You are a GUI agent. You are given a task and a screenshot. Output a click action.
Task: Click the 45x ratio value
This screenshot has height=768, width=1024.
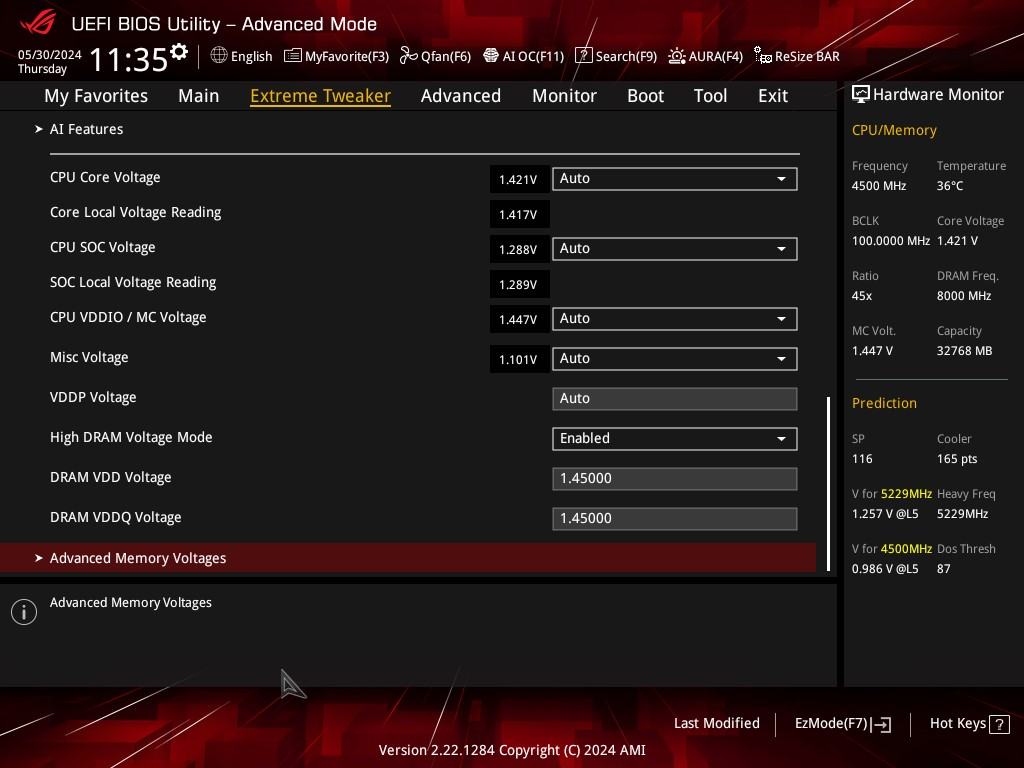pyautogui.click(x=862, y=296)
